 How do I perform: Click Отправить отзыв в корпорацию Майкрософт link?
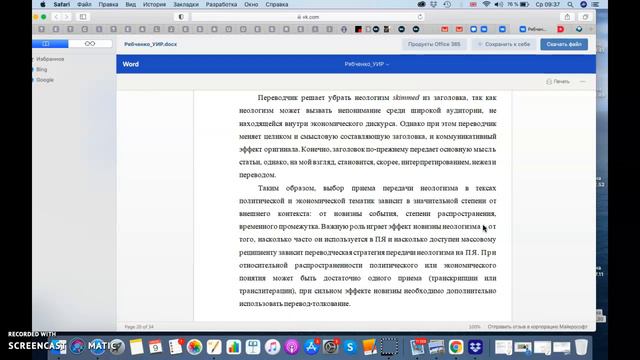coord(537,327)
